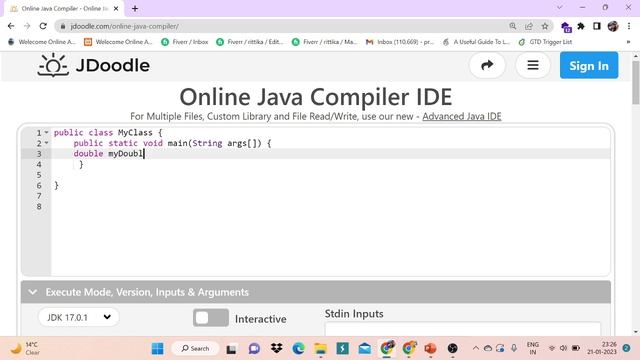The image size is (640, 360).
Task: Open the Windows Start menu
Action: (x=157, y=349)
